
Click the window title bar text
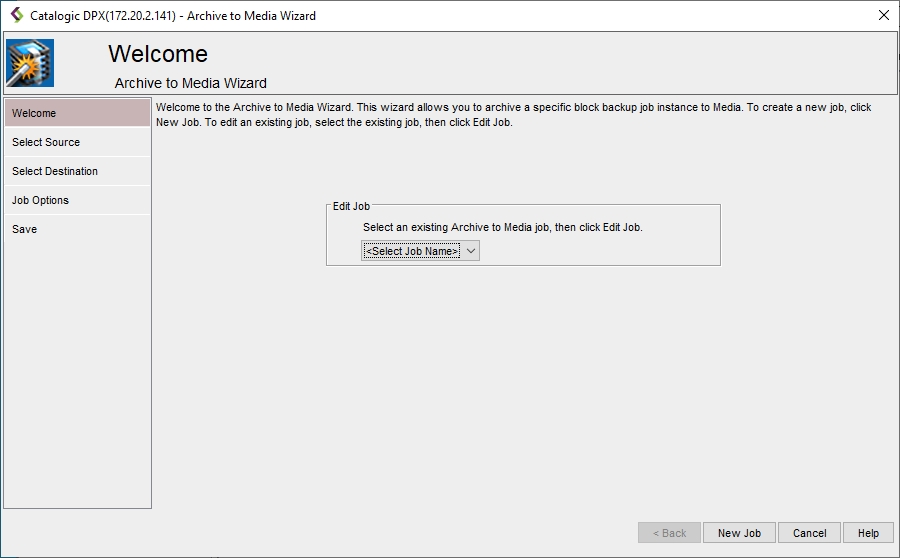point(173,15)
